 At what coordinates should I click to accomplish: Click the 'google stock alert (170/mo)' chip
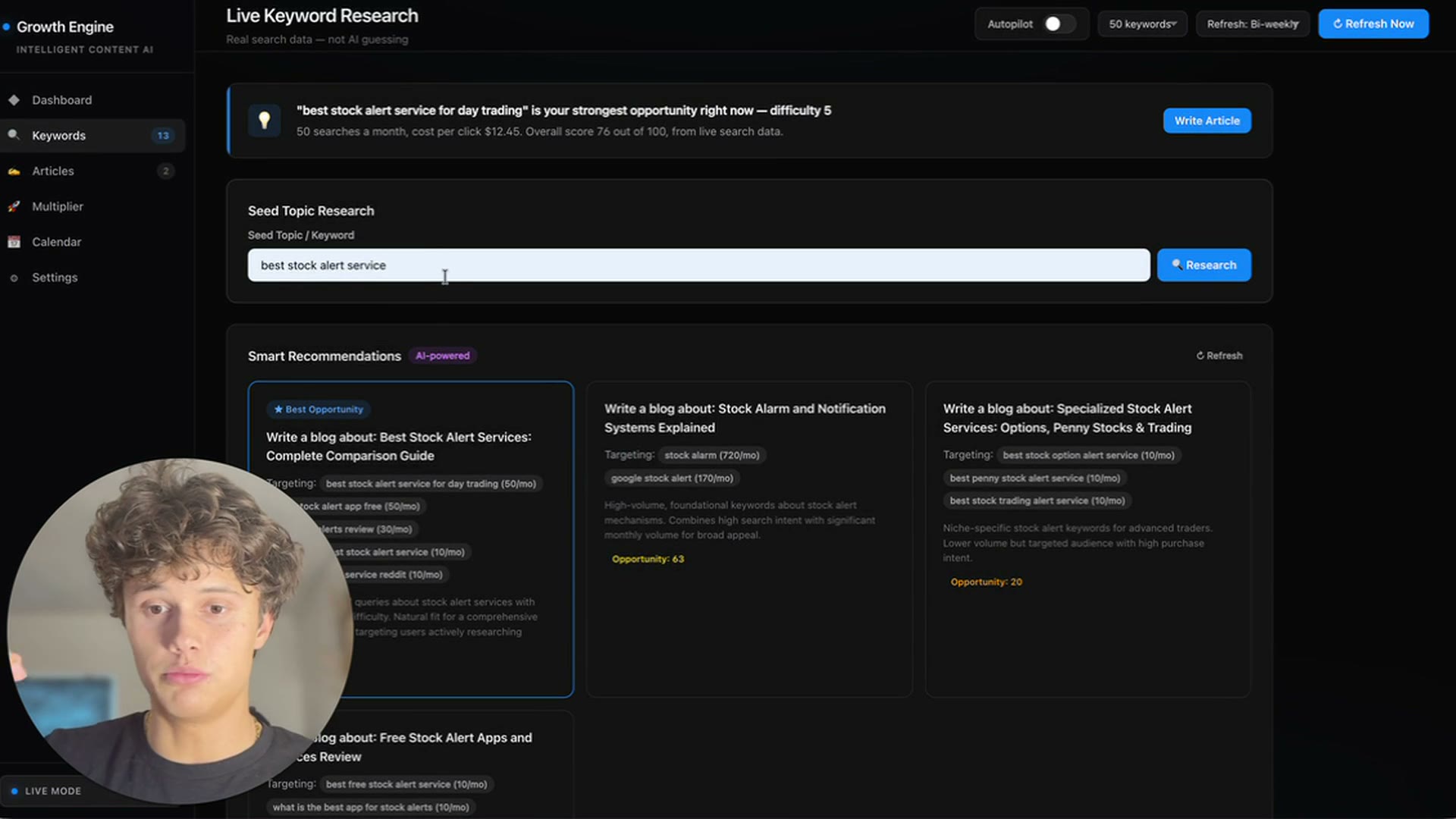672,479
